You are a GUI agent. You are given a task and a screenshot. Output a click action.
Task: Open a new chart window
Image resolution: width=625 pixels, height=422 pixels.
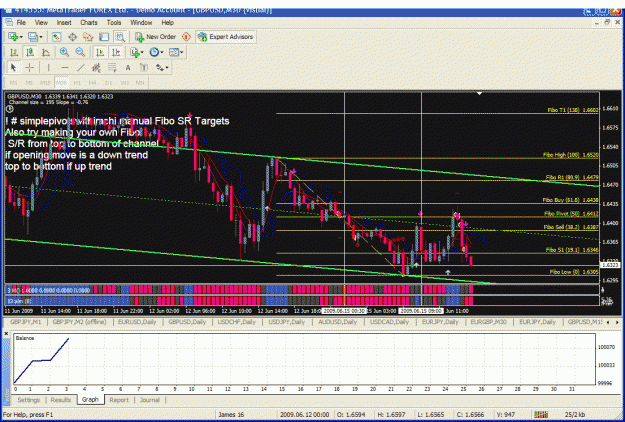click(13, 37)
